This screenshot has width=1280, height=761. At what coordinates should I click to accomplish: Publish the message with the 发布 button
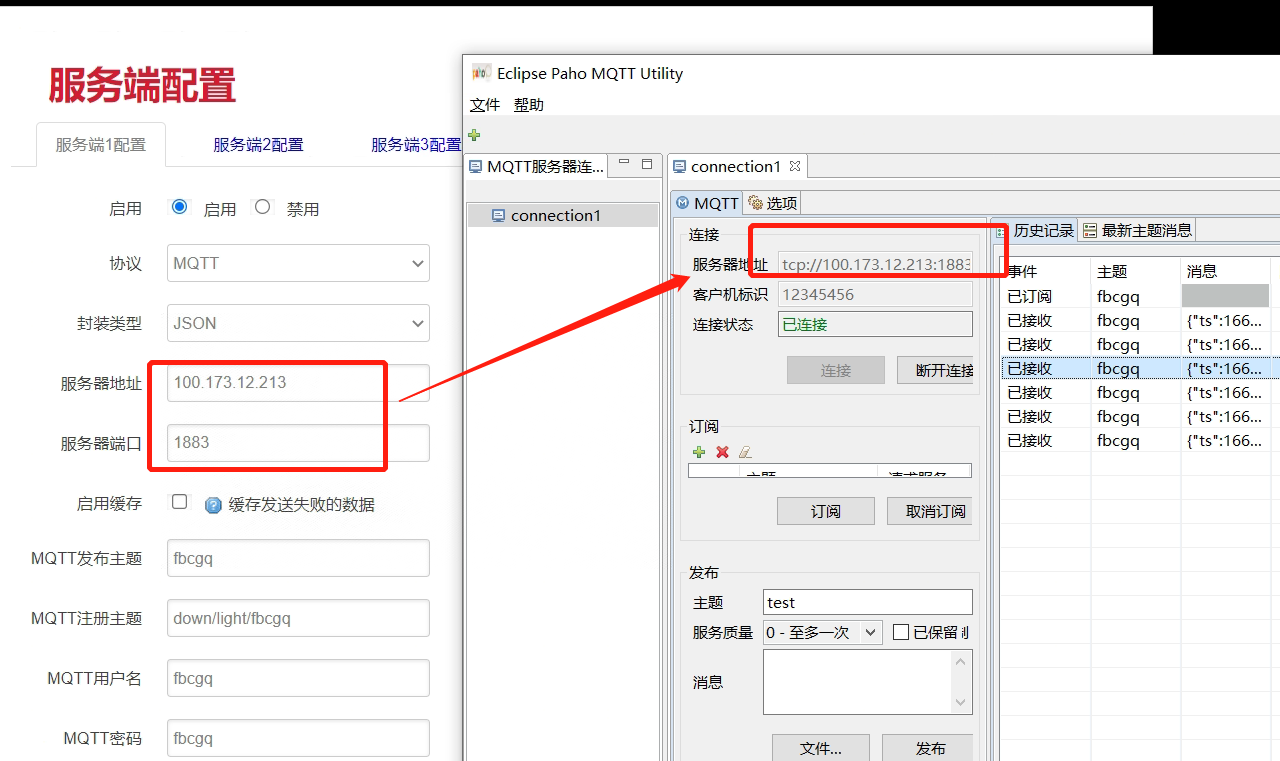[x=928, y=748]
